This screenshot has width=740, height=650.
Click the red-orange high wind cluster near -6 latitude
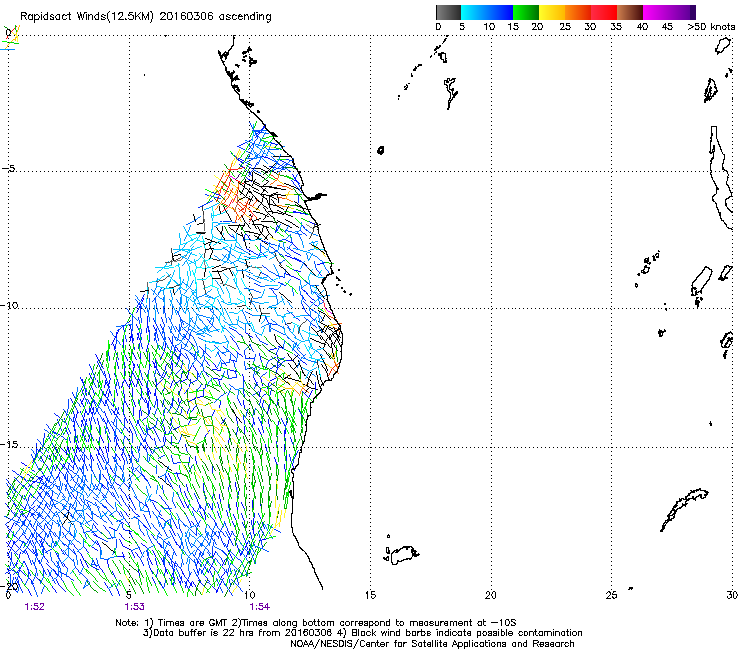tap(235, 194)
